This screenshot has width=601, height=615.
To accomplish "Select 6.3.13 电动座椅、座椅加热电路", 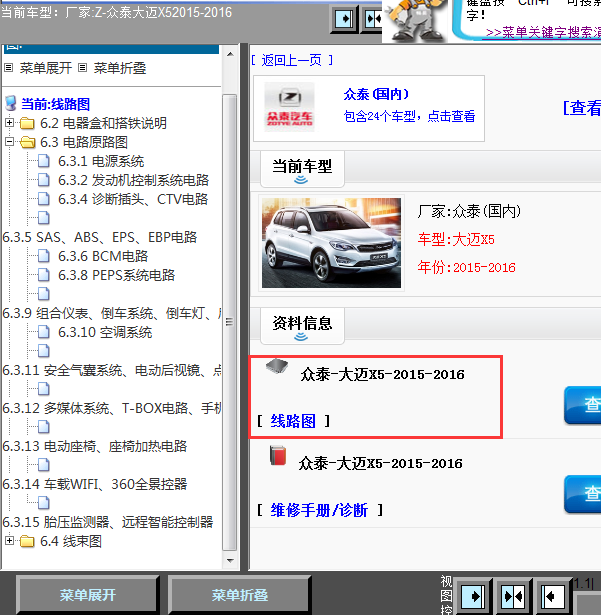I will click(x=95, y=446).
